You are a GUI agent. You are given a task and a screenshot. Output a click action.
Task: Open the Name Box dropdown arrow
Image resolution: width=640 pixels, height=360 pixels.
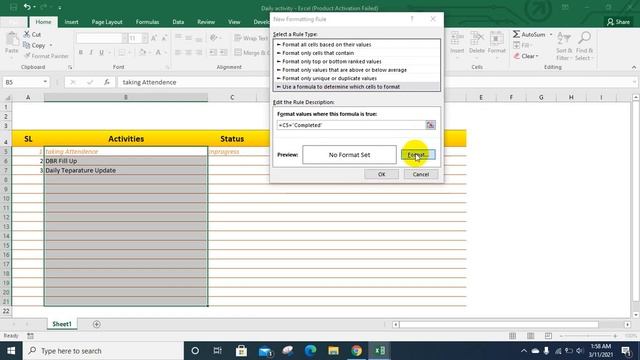click(45, 82)
